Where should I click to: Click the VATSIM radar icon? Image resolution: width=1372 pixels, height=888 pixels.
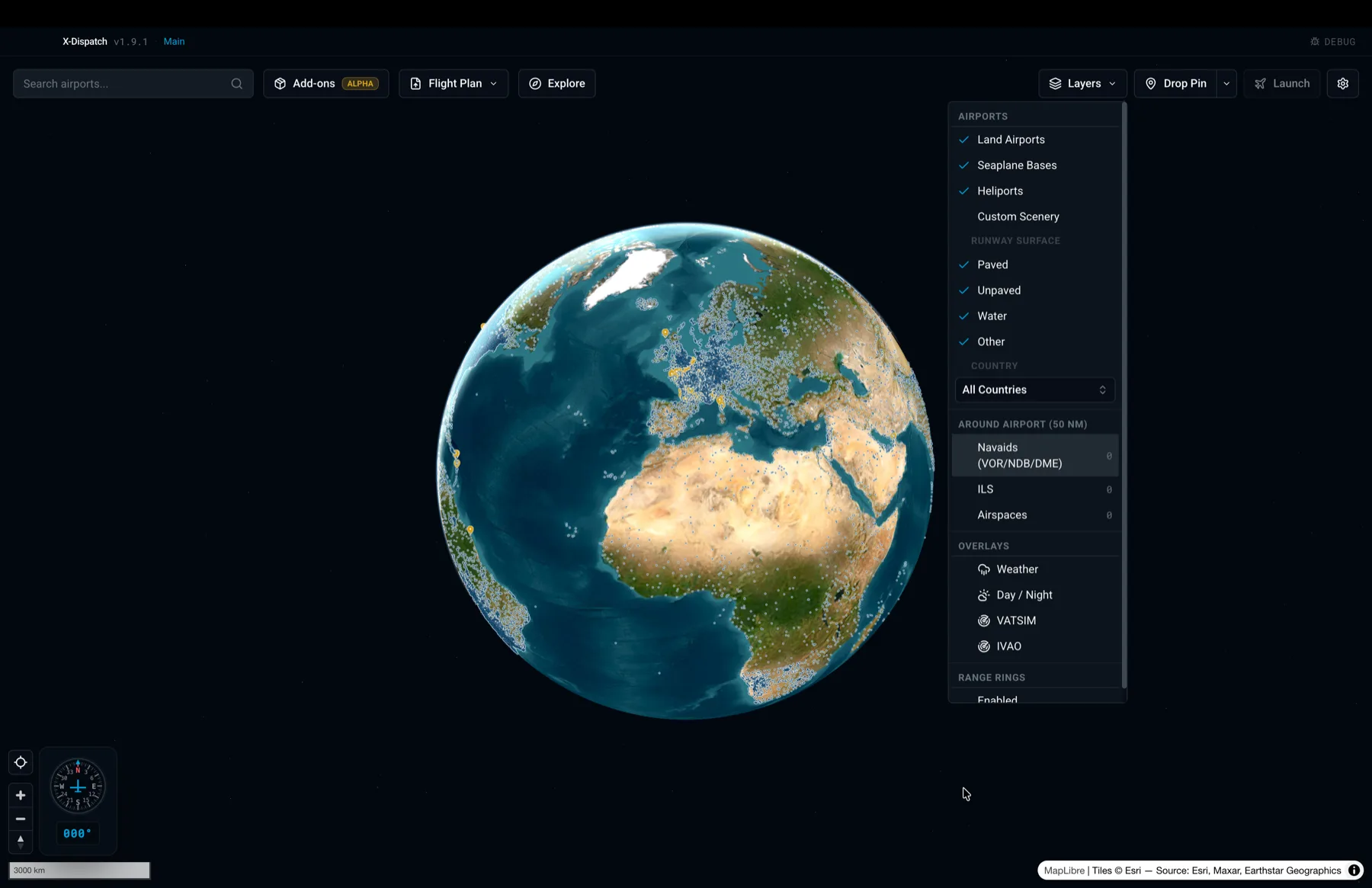pos(984,620)
